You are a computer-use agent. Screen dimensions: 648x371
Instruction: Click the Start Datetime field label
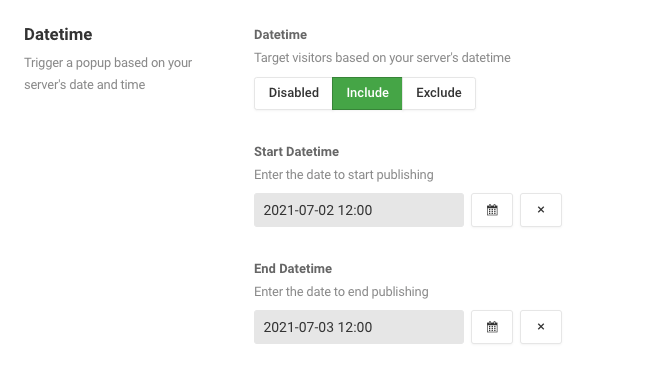click(296, 152)
